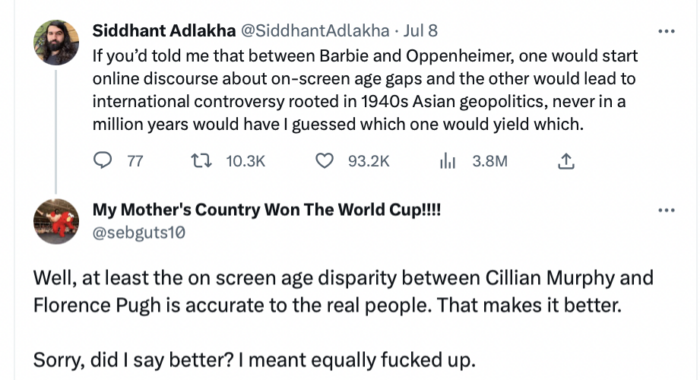Open the sebguts10 wrestling avatar
The width and height of the screenshot is (700, 380).
[56, 221]
